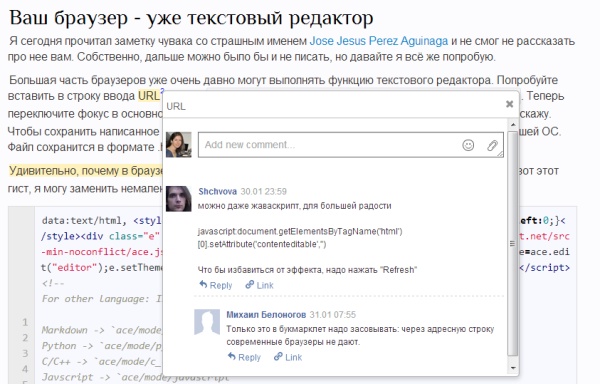Viewport: 600px width, 384px height.
Task: Click the popup scrollbar down arrow
Action: pos(513,368)
